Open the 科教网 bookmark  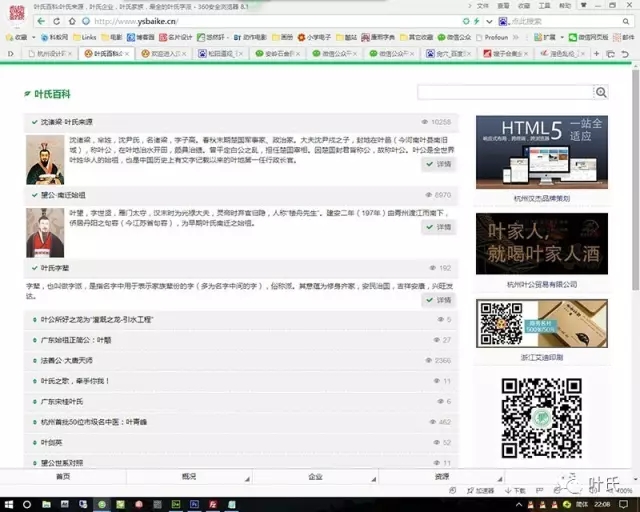click(55, 37)
